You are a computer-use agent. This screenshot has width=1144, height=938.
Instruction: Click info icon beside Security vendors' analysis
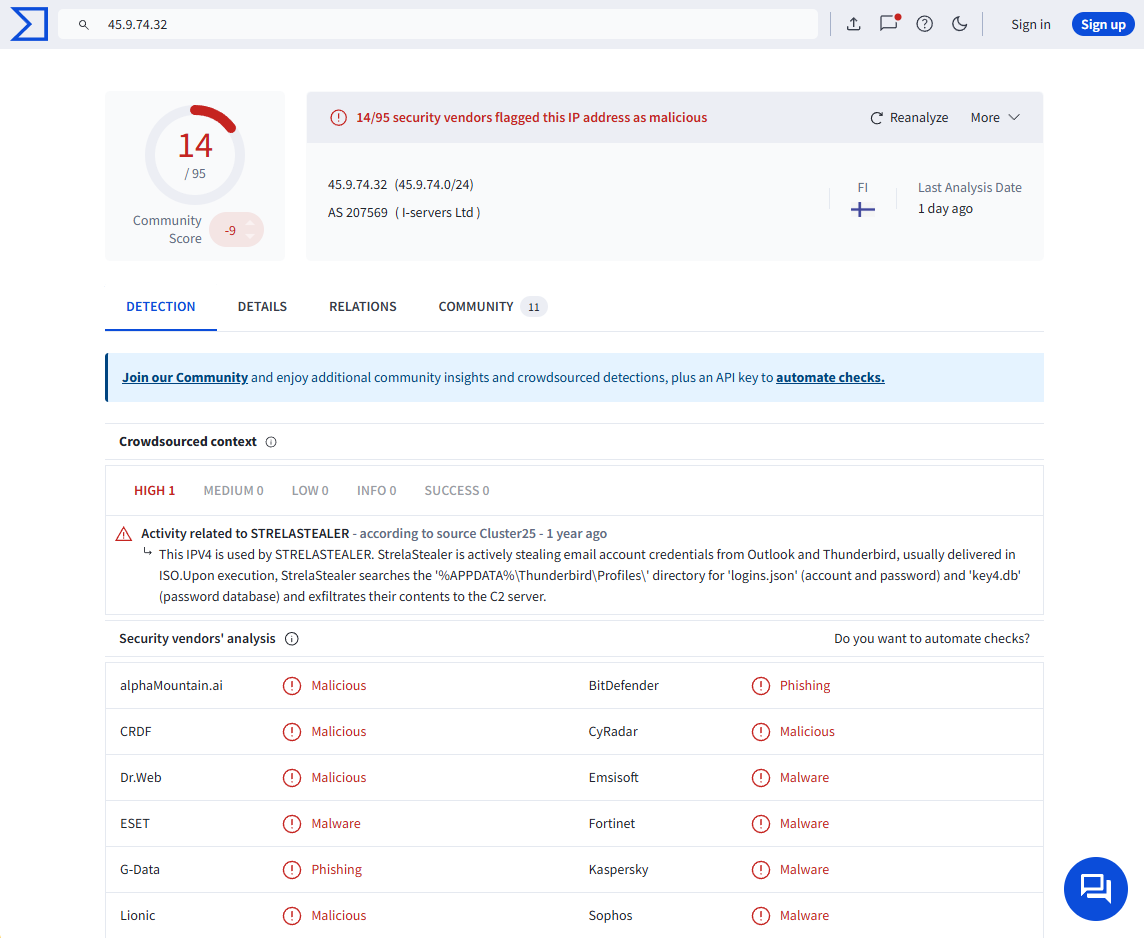click(292, 639)
